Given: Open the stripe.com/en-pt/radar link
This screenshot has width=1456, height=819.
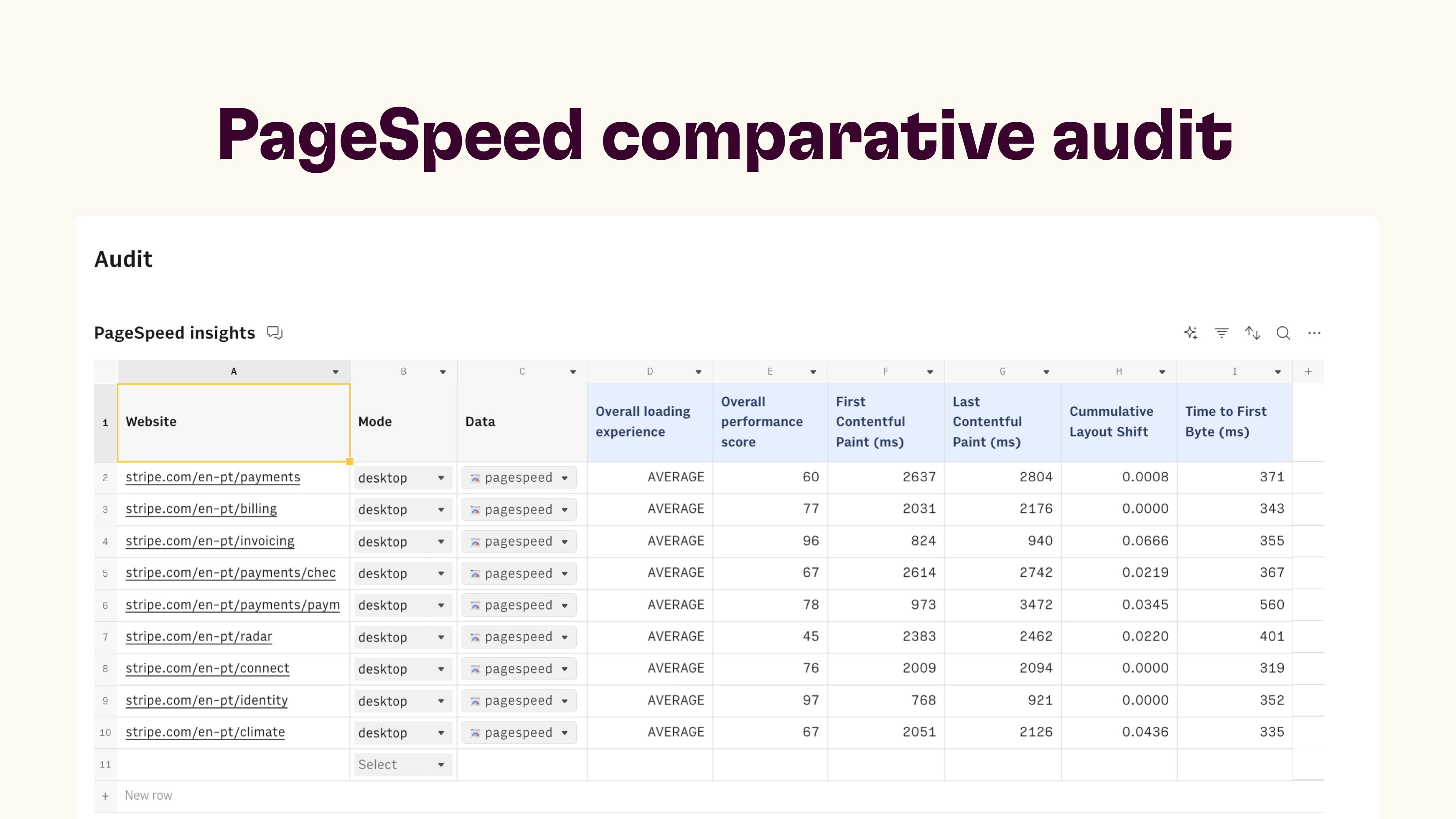Looking at the screenshot, I should click(199, 637).
